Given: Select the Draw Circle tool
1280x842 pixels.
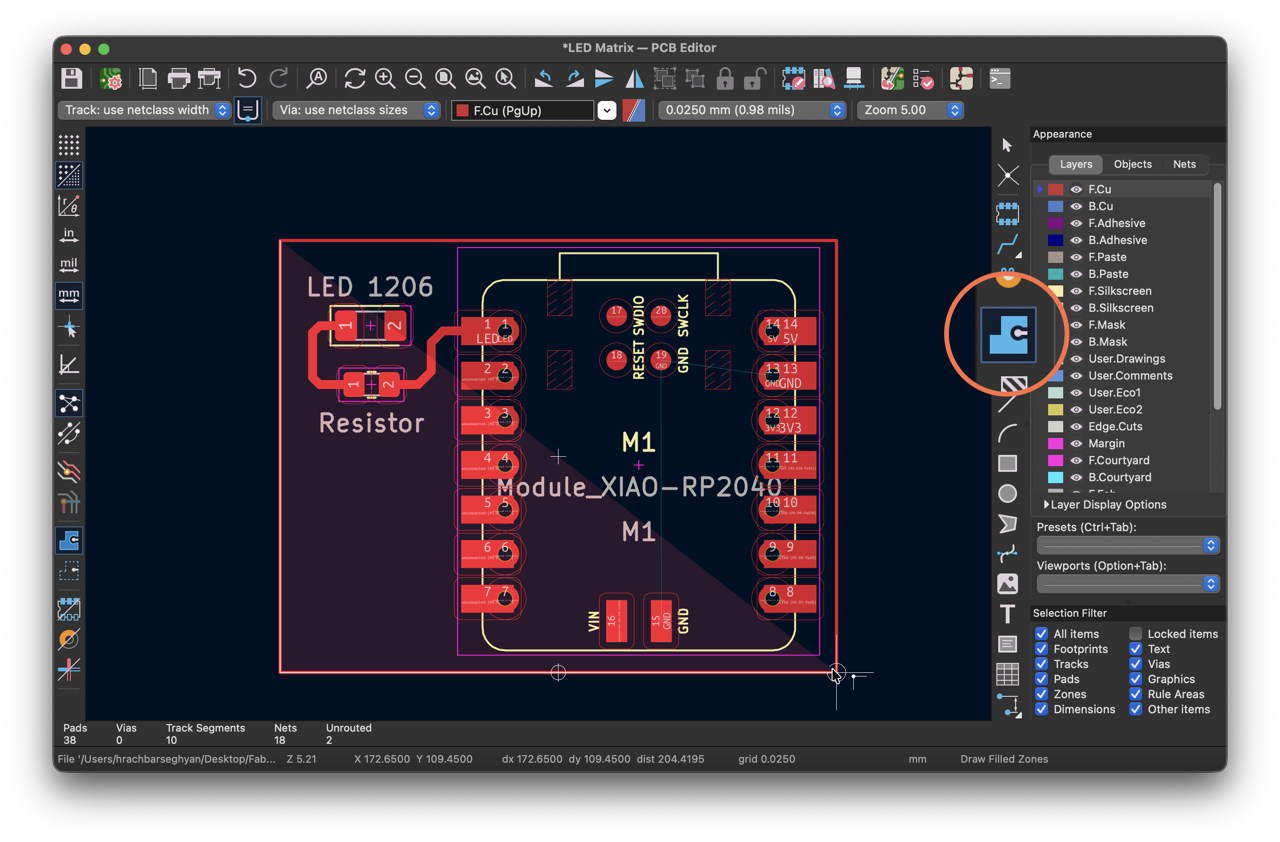Looking at the screenshot, I should click(x=1007, y=493).
